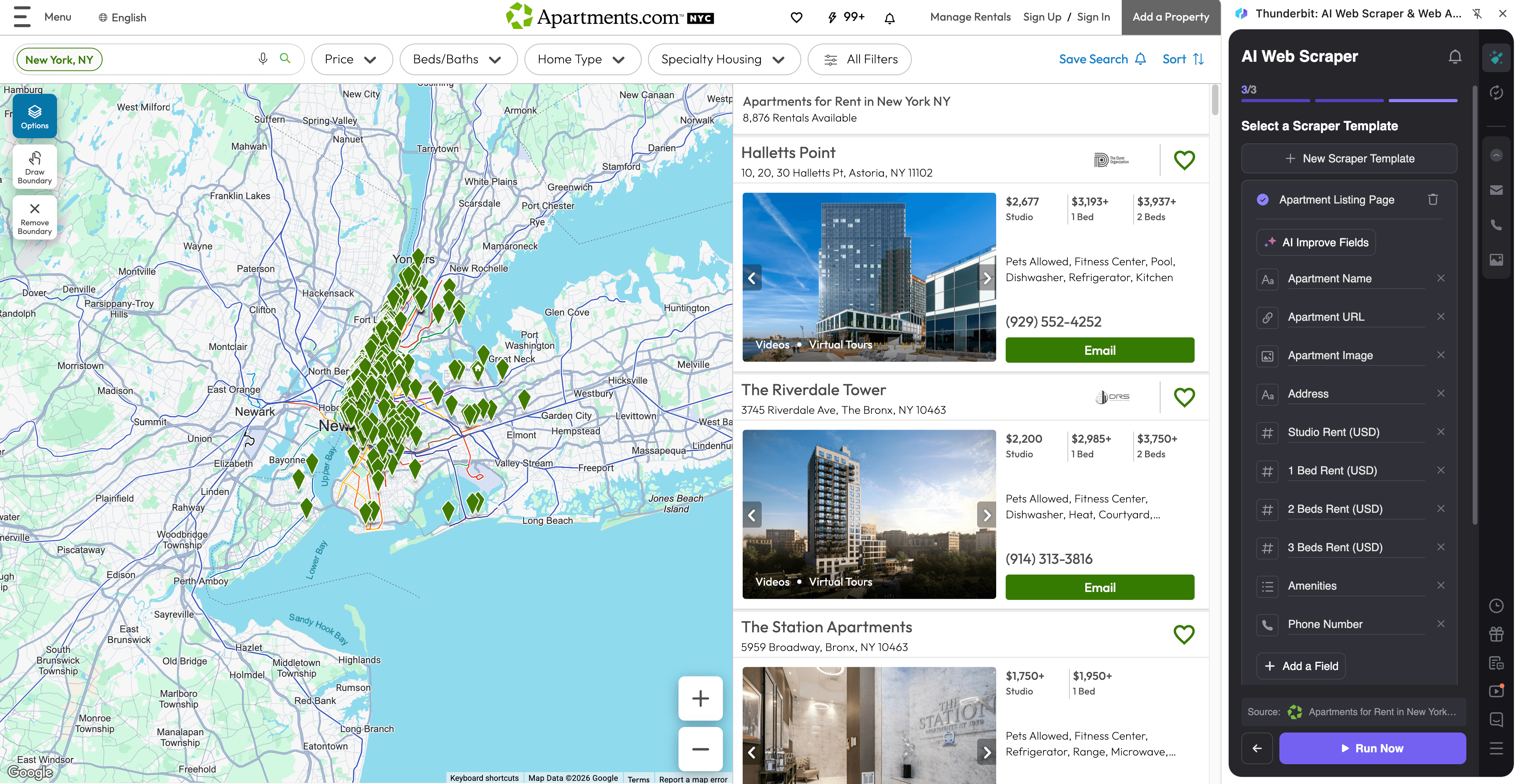Image resolution: width=1521 pixels, height=784 pixels.
Task: Open the hamburger Menu
Action: (22, 17)
